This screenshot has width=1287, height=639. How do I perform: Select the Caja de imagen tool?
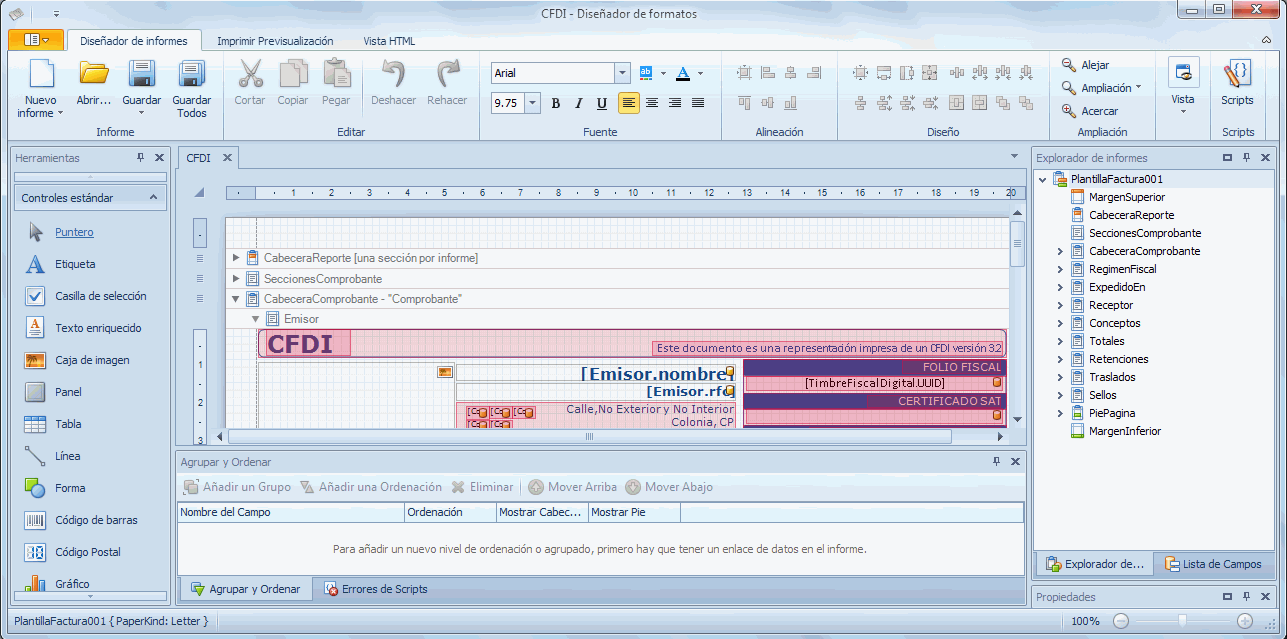(36, 360)
